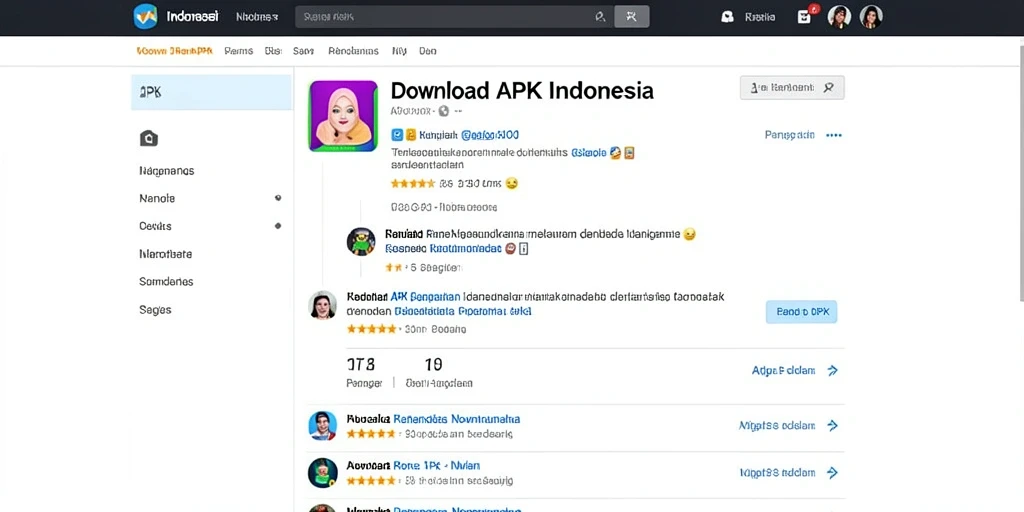Click the first profile avatar in top bar
This screenshot has height=512, width=1024.
click(839, 17)
